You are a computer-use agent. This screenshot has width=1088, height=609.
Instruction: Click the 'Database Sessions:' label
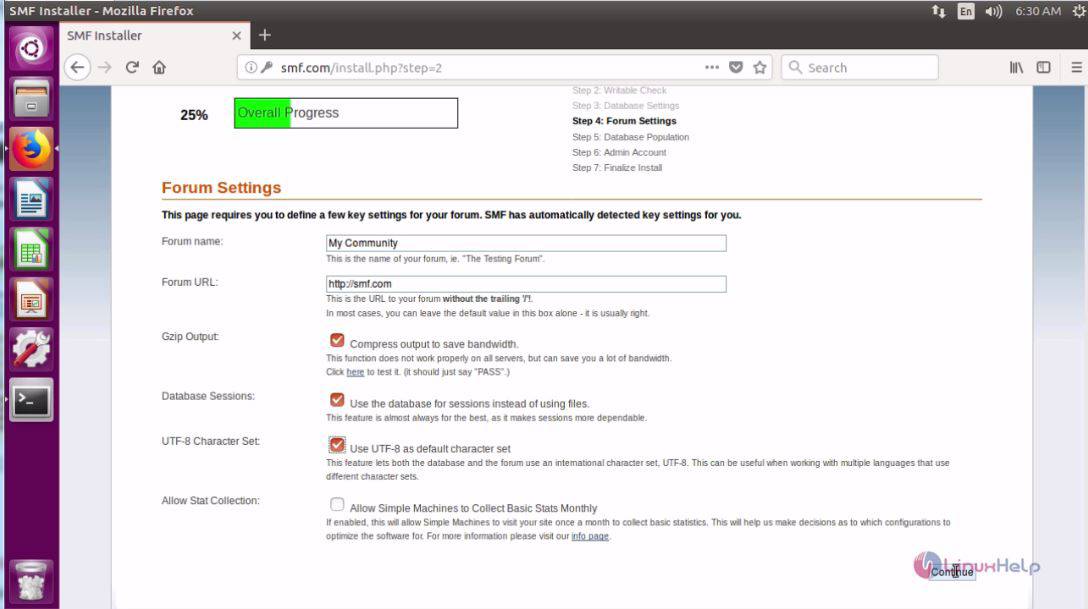[x=208, y=396]
